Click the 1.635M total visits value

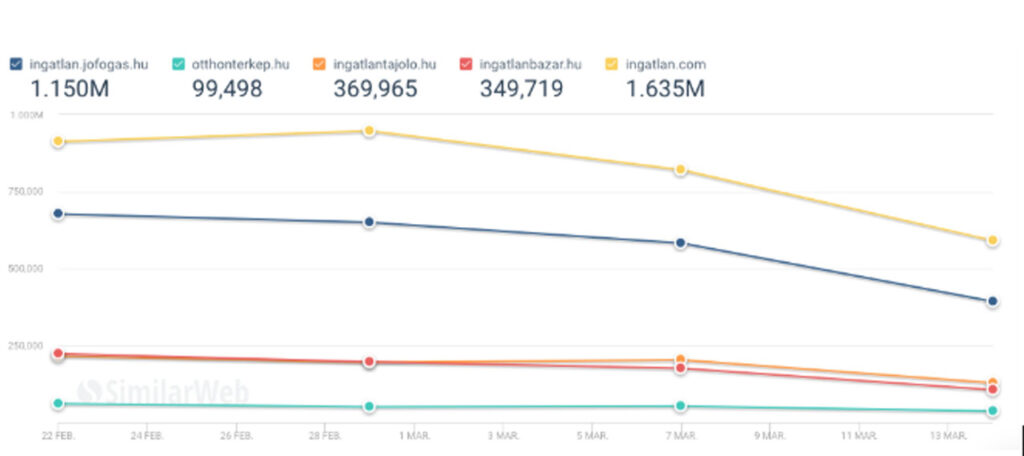point(665,89)
